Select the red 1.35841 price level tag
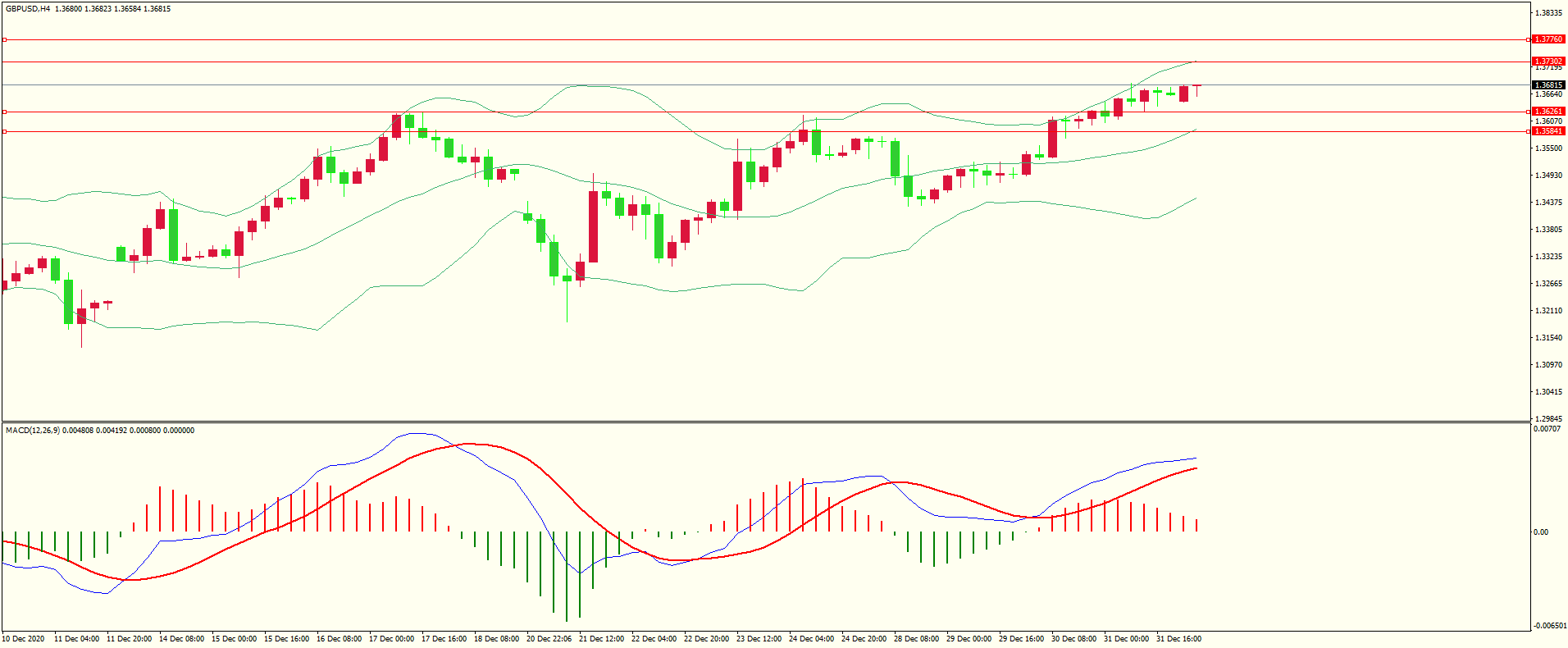 click(1548, 131)
